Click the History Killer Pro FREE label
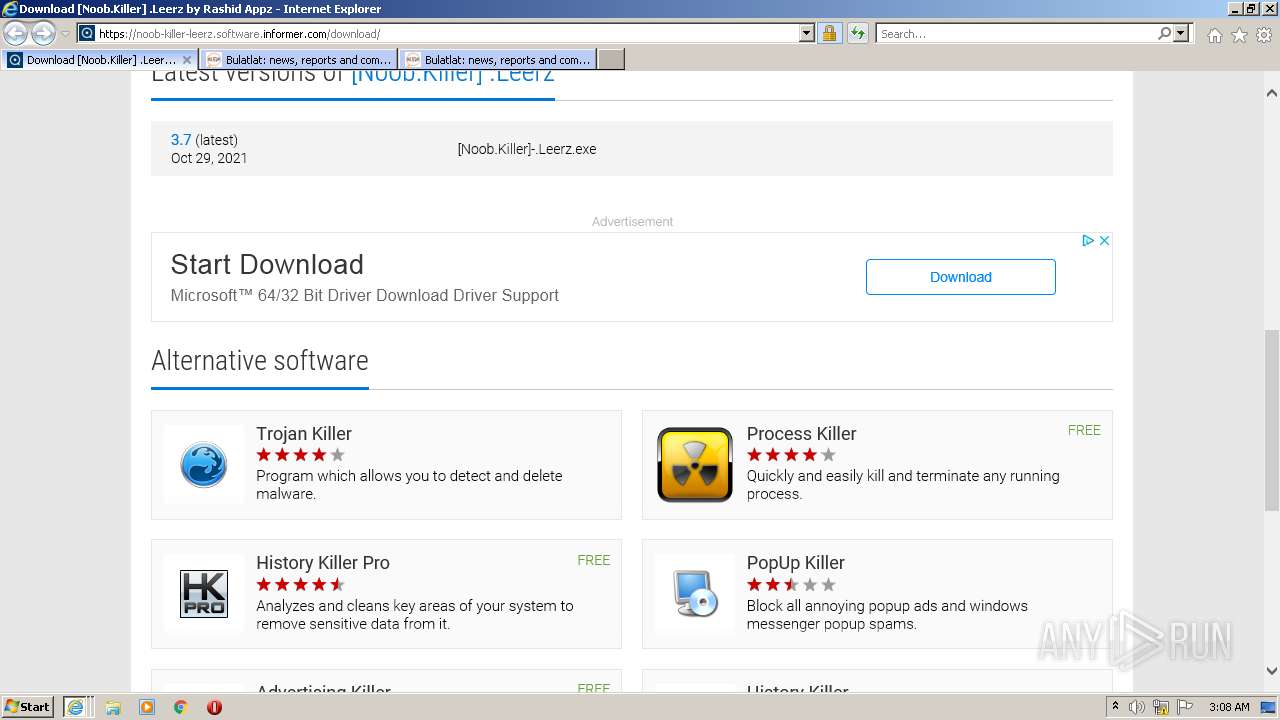Screen dimensions: 1280x720 pos(593,560)
